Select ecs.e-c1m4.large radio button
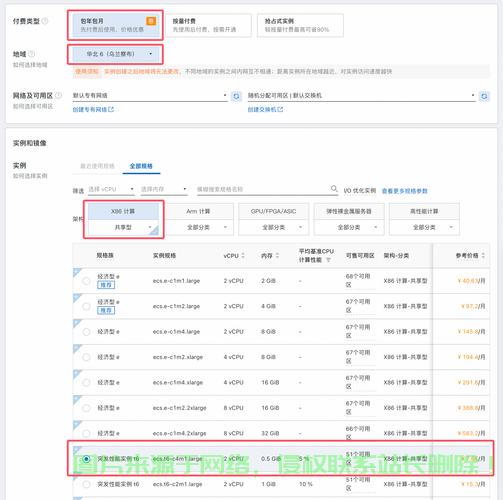The width and height of the screenshot is (503, 500). click(x=86, y=332)
